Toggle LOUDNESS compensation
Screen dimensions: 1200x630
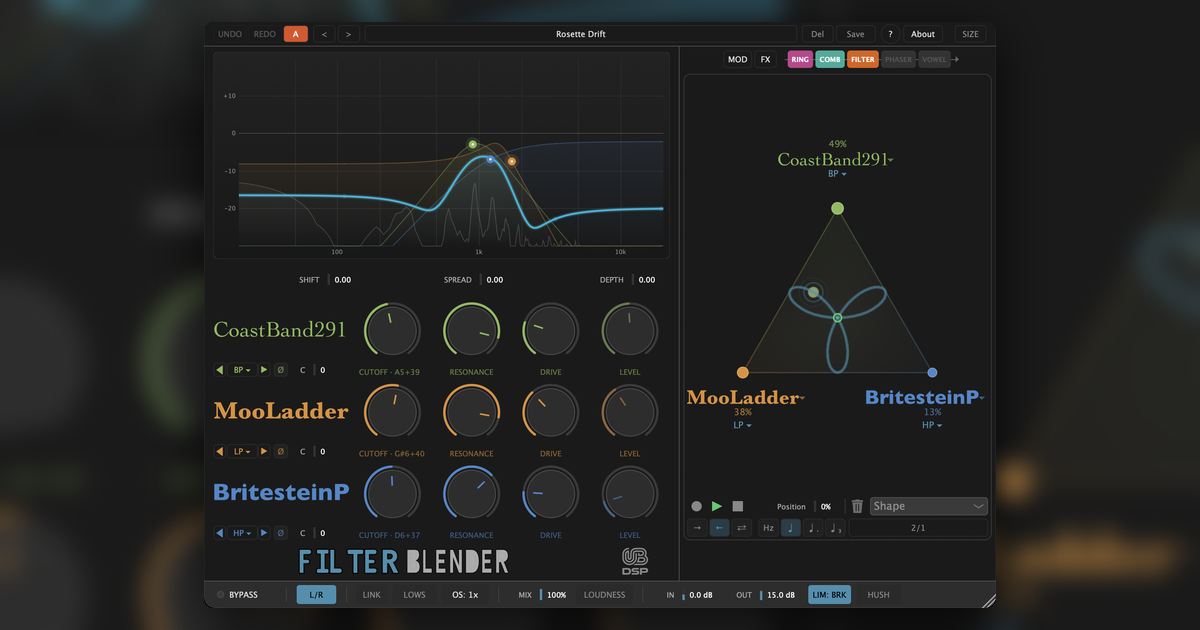coord(605,595)
